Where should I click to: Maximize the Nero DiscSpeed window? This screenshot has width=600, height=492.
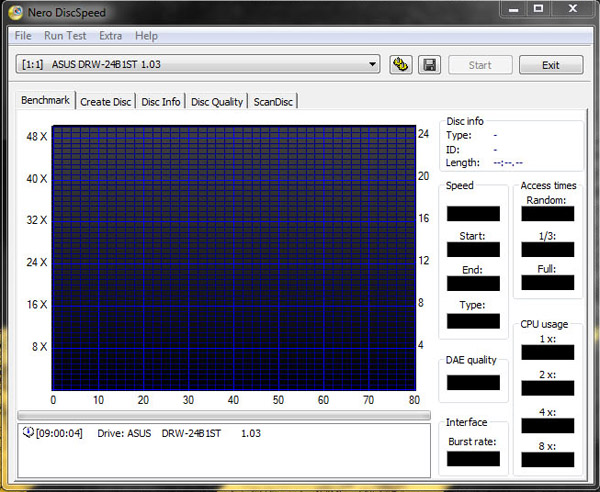click(538, 9)
